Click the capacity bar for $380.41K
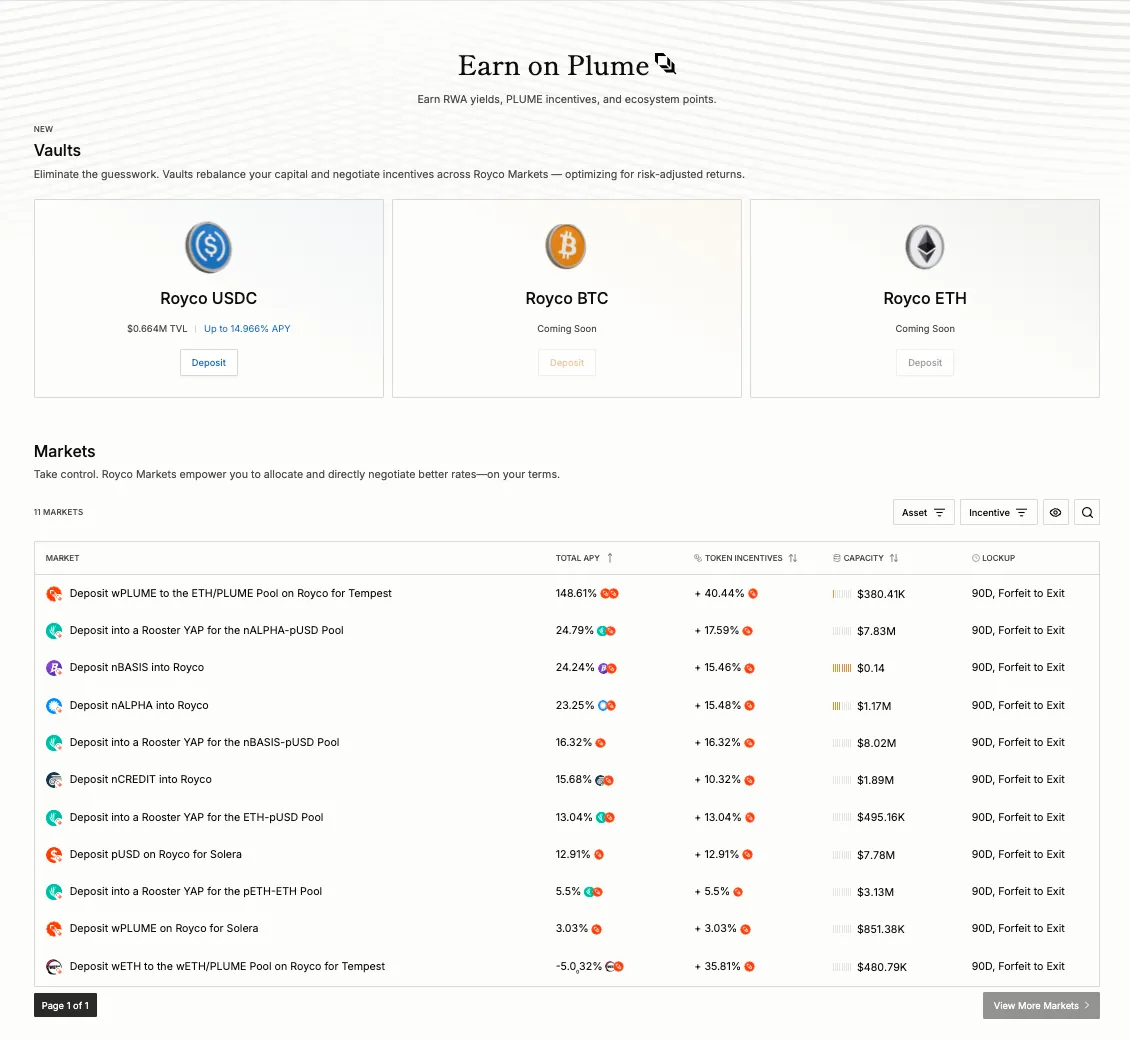Screen dimensions: 1130x1040 click(x=842, y=595)
